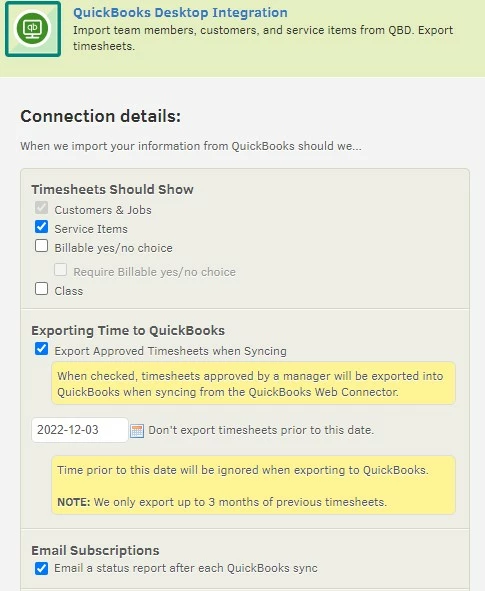Image resolution: width=485 pixels, height=591 pixels.
Task: Click the QuickBooks Desktop logo icon
Action: tap(33, 29)
